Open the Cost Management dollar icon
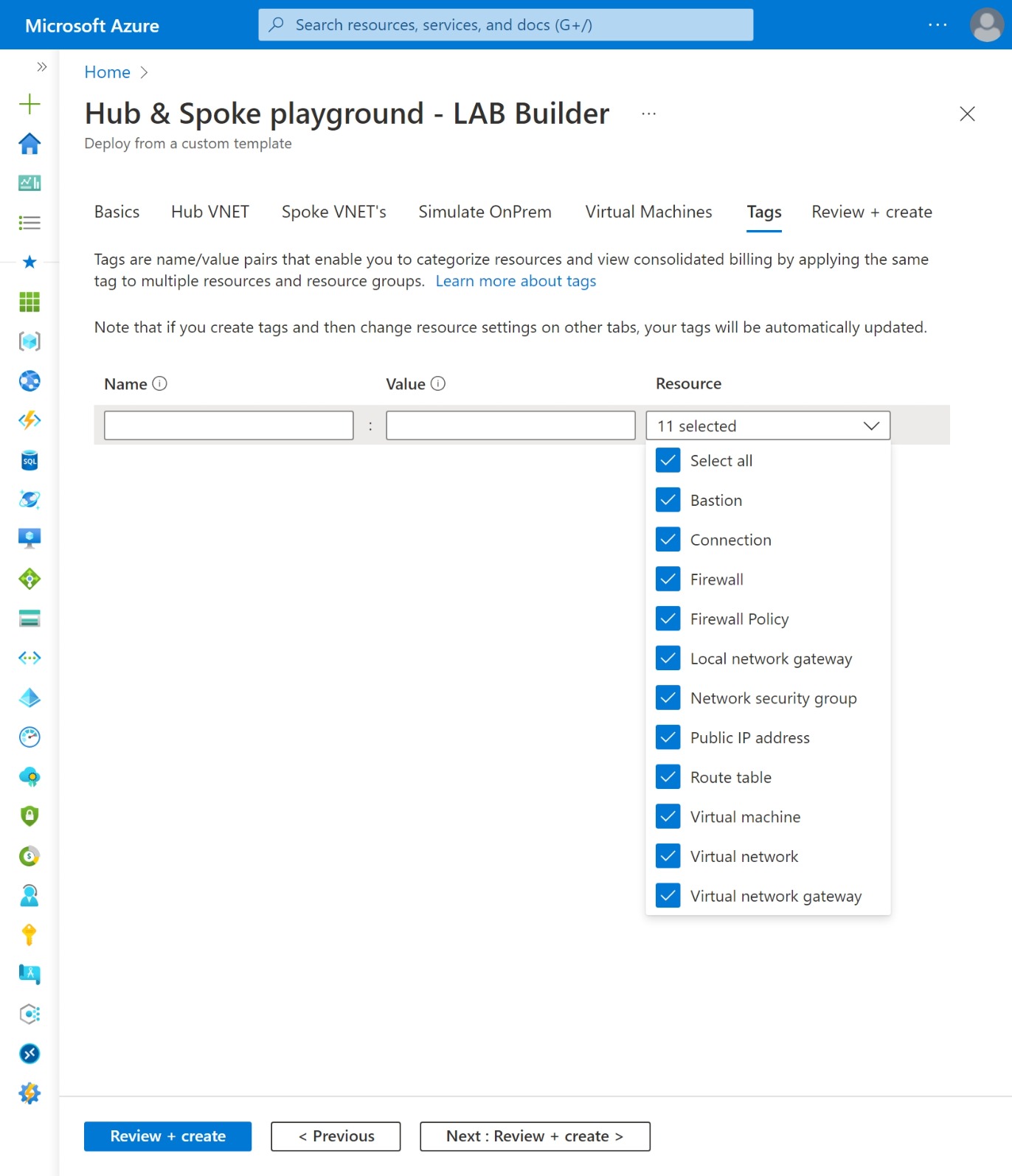 (30, 856)
